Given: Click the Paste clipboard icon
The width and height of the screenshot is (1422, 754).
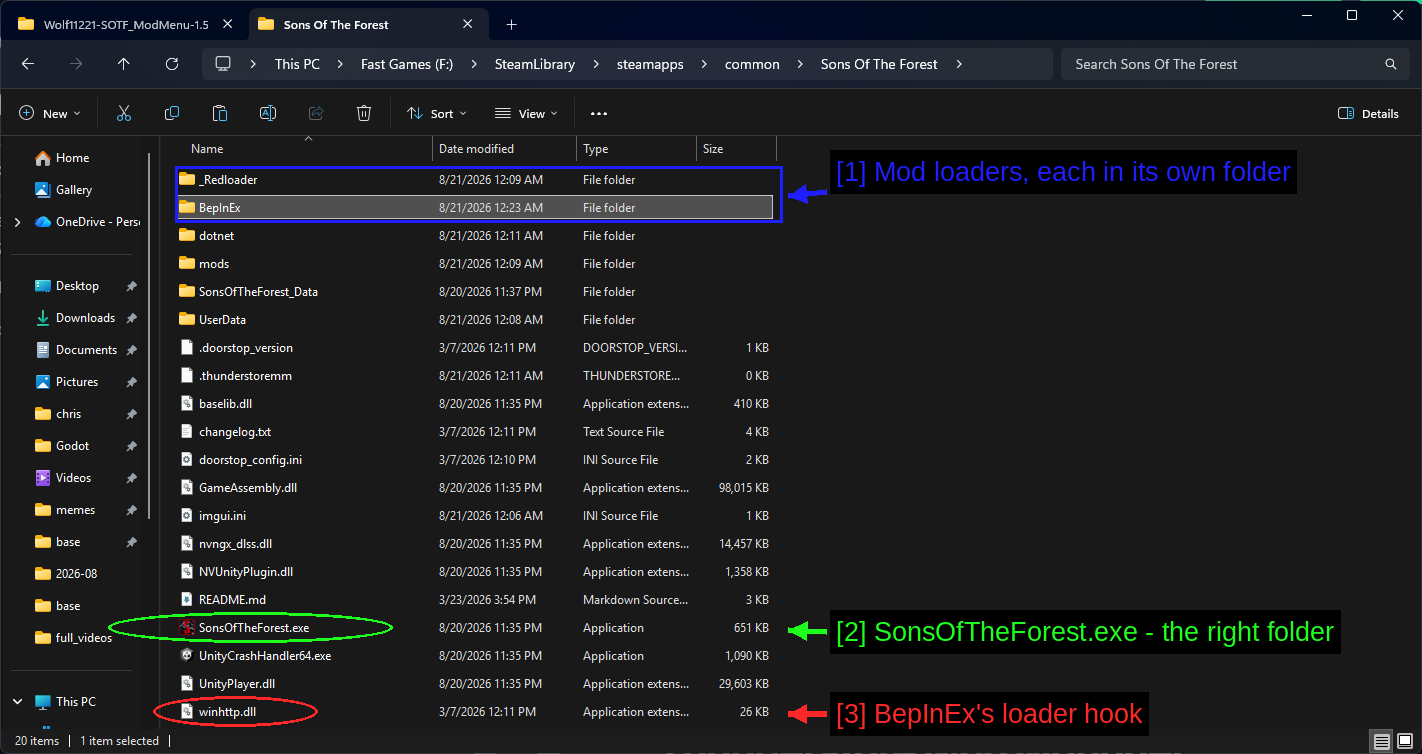Looking at the screenshot, I should point(220,114).
